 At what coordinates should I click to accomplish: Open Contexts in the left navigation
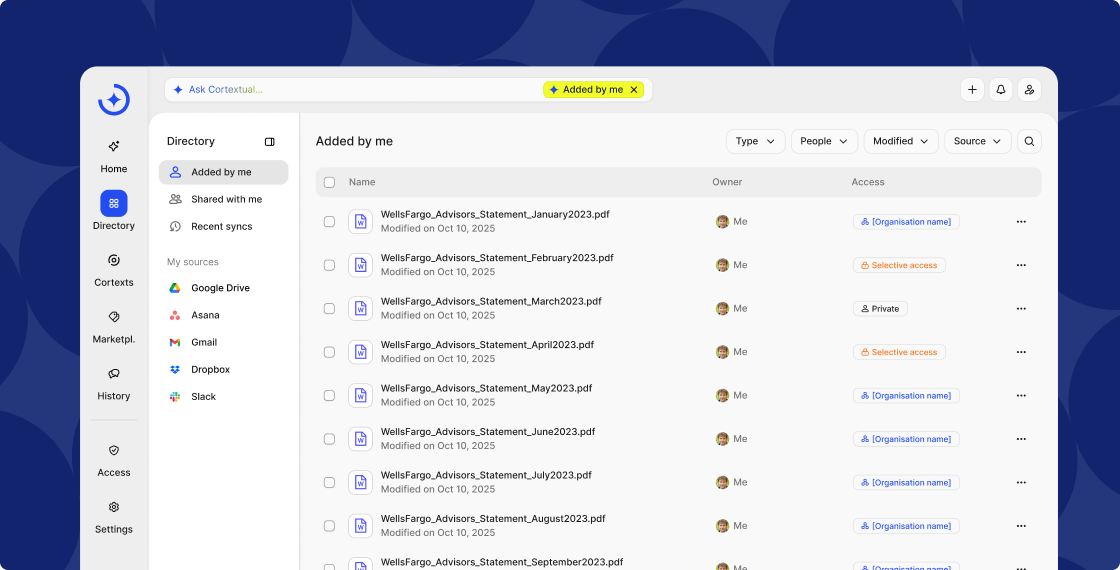click(114, 269)
